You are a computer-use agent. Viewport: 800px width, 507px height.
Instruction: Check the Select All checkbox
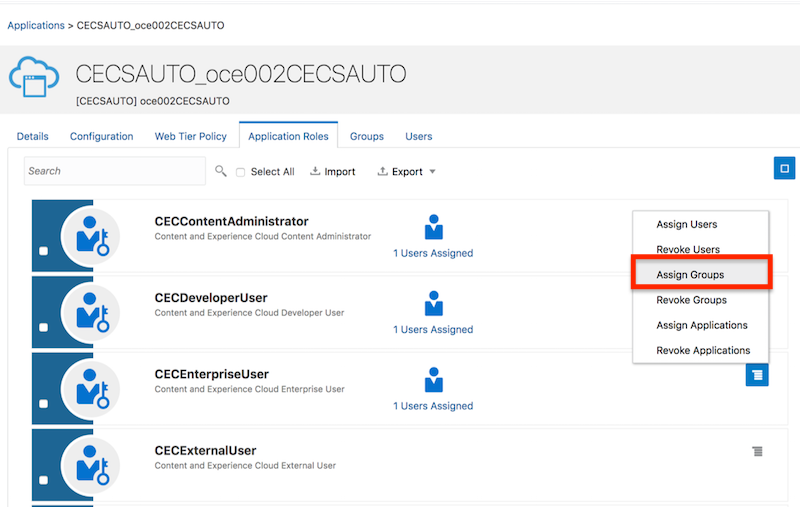[240, 172]
